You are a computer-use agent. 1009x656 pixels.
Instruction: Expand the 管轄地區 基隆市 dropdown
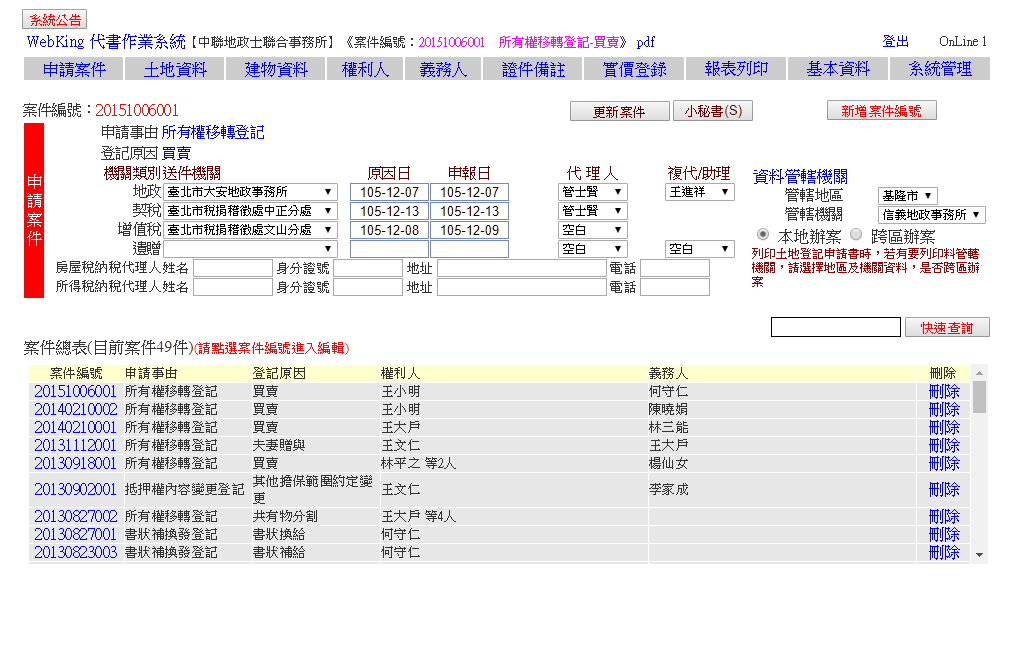(907, 195)
